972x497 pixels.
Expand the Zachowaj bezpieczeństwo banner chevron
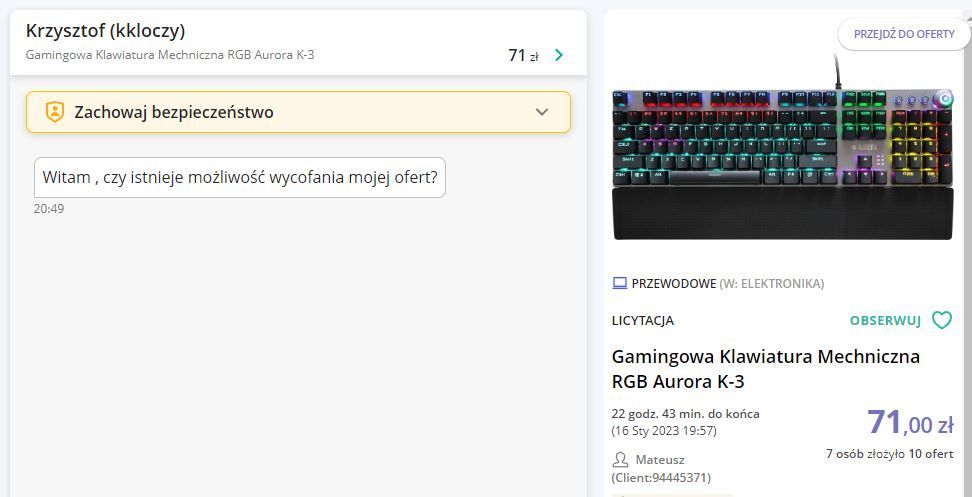(x=542, y=112)
